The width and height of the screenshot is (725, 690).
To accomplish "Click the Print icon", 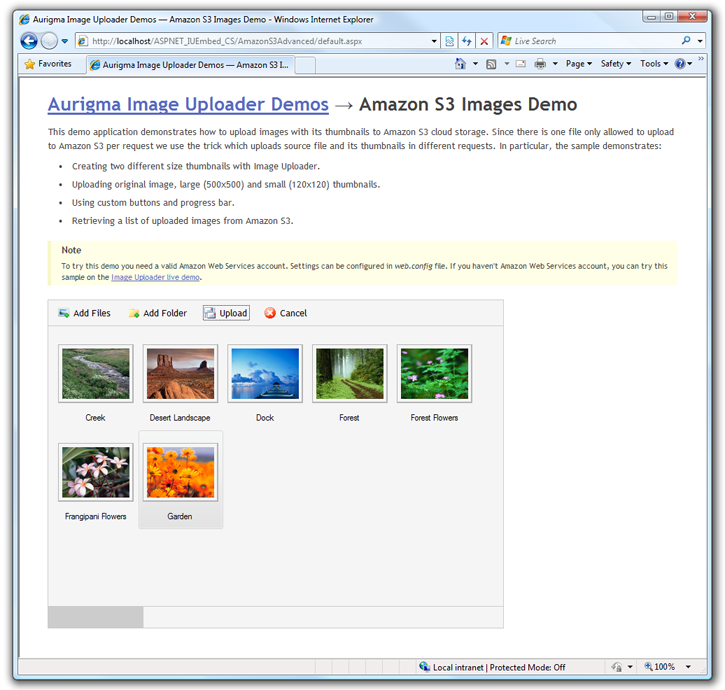I will click(x=540, y=64).
